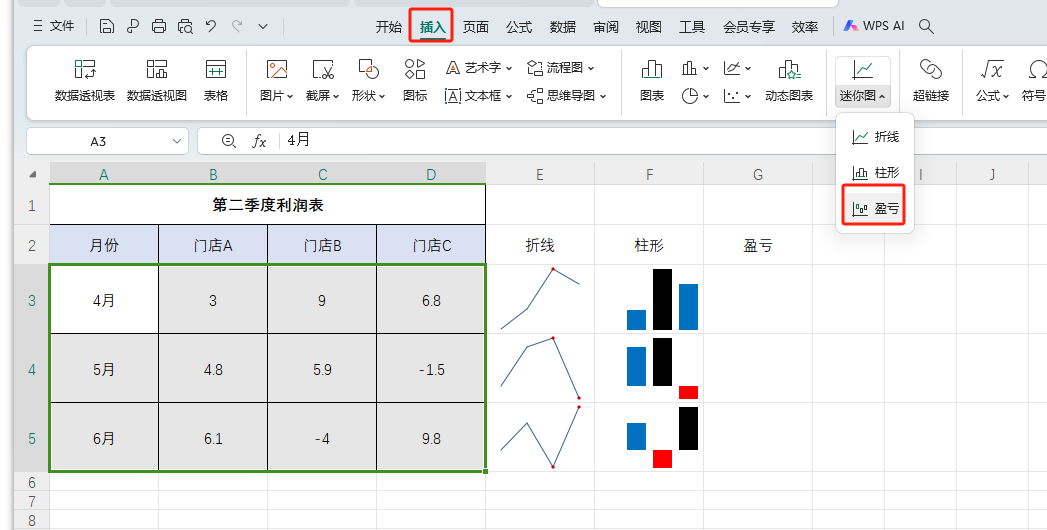Open the 效率 tab

pos(805,27)
